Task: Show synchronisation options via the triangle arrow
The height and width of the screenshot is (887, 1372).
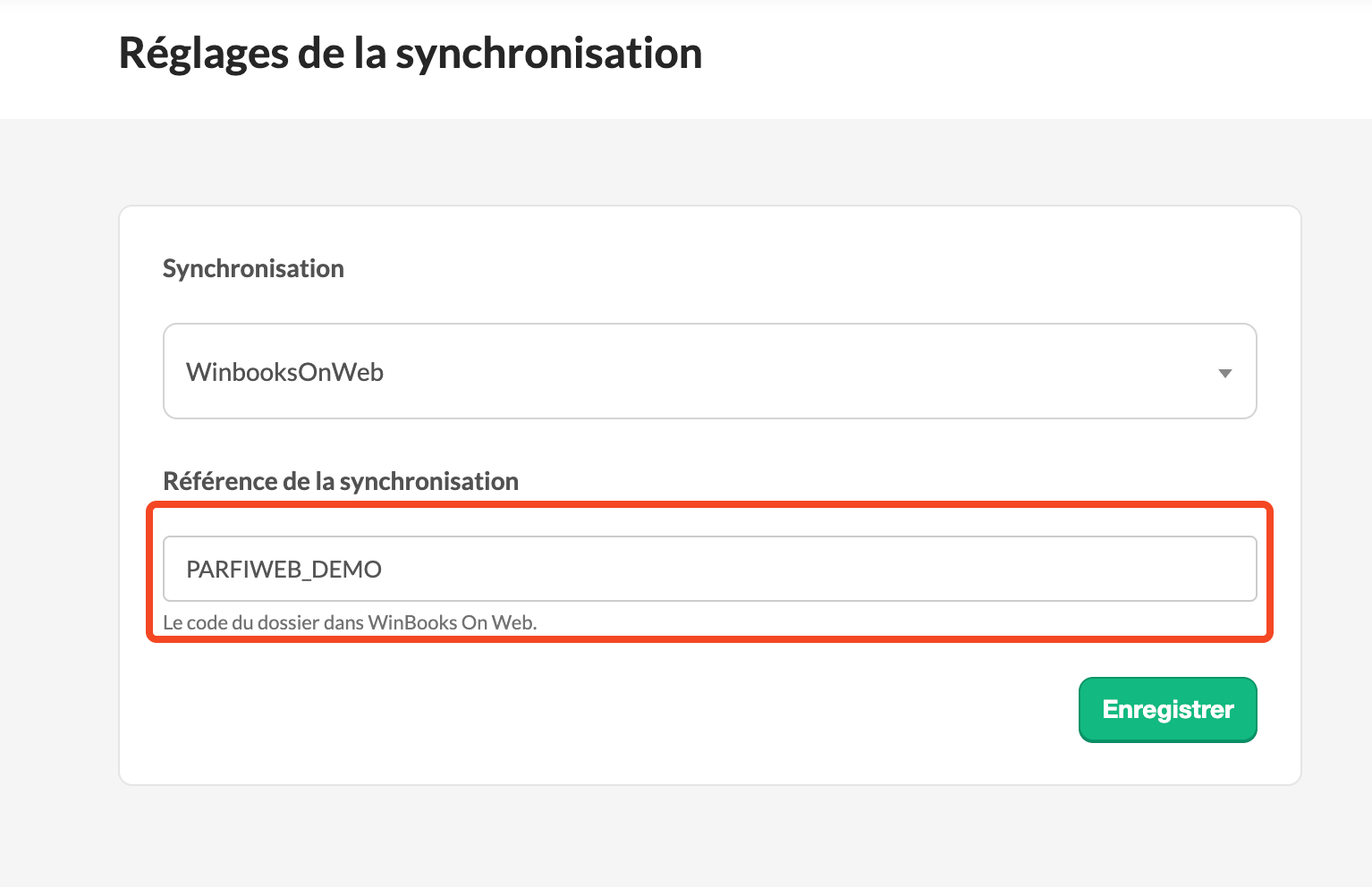Action: pos(1225,373)
